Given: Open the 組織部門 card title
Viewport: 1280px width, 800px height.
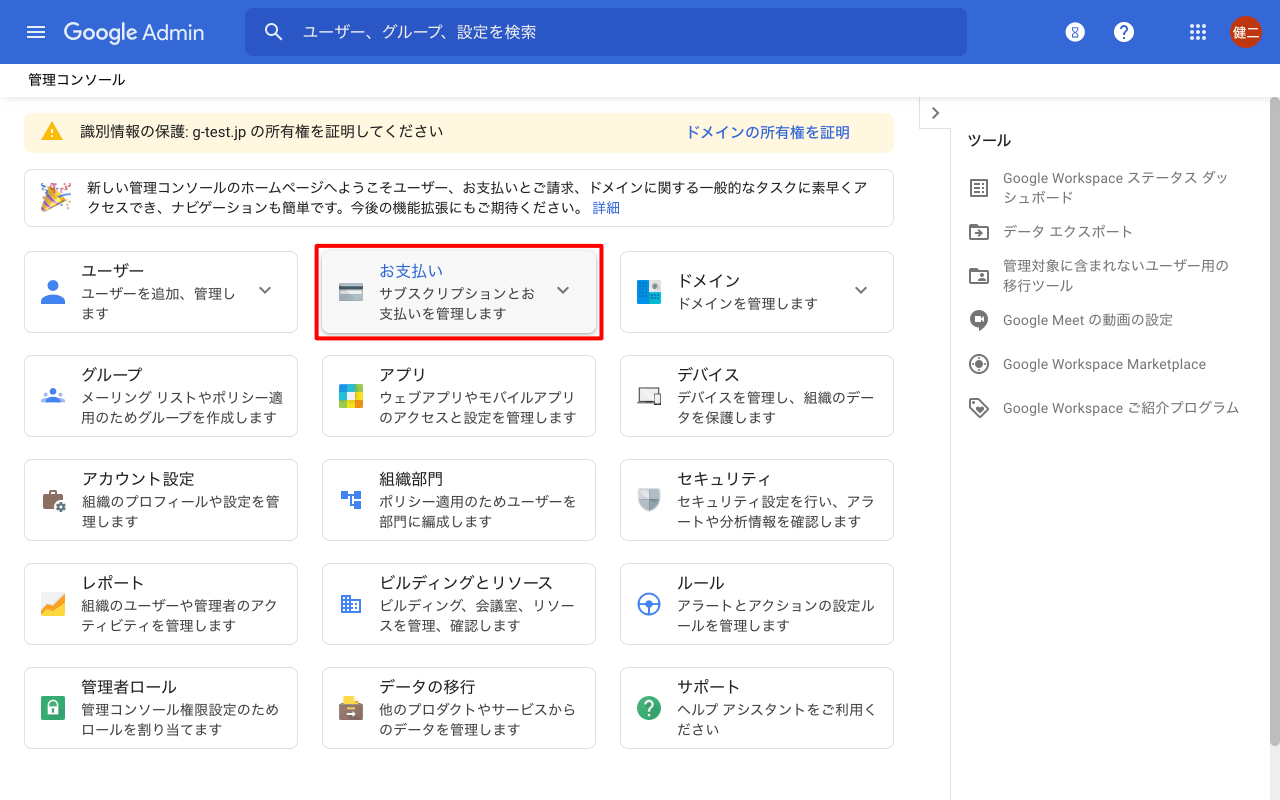Looking at the screenshot, I should pyautogui.click(x=411, y=479).
